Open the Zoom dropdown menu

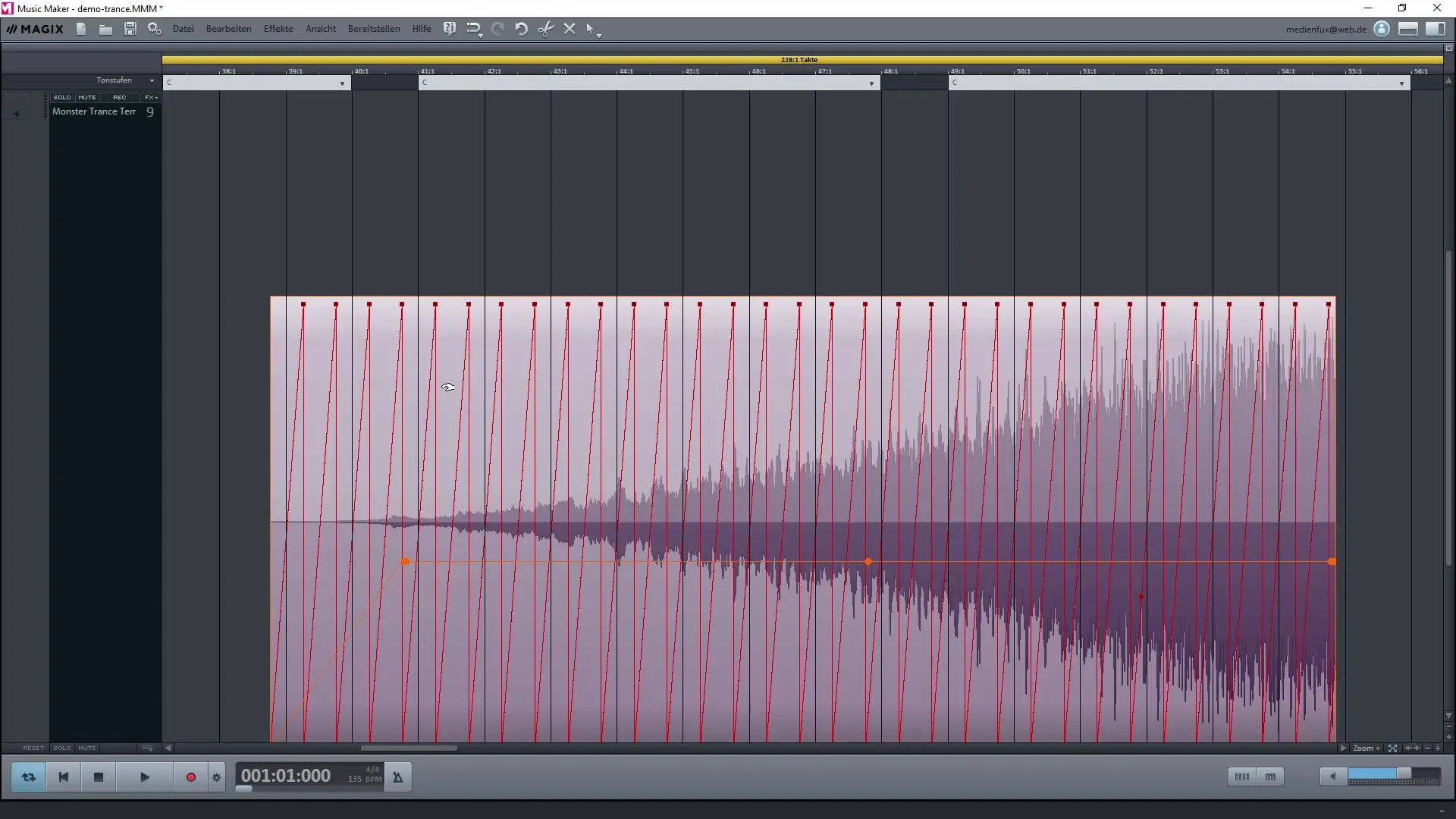[x=1367, y=748]
